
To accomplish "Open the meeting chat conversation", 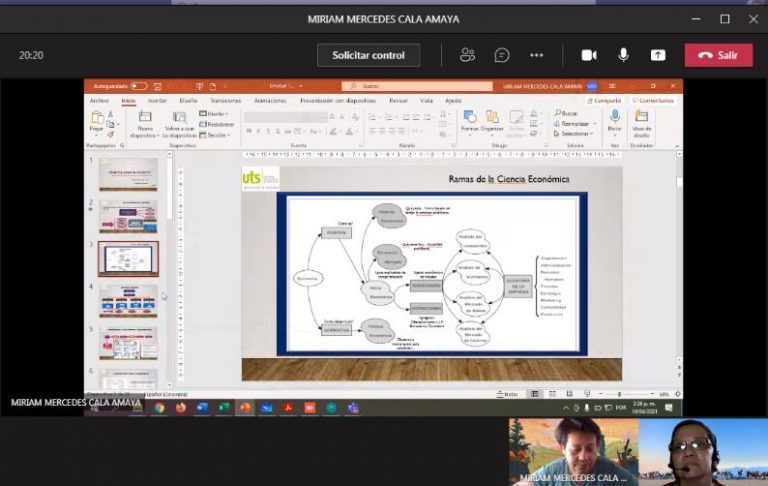I will (x=502, y=55).
